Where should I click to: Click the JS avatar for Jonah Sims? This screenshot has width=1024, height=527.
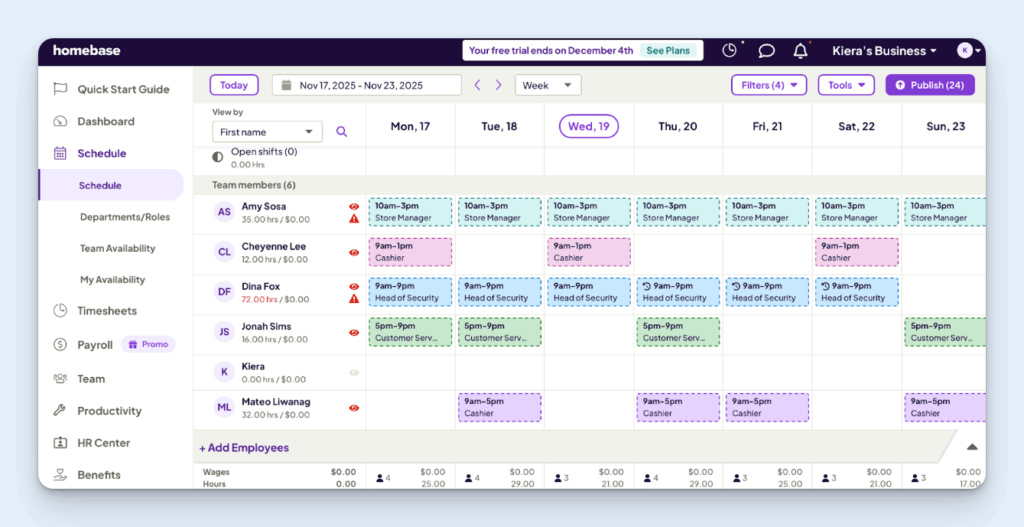pos(224,332)
